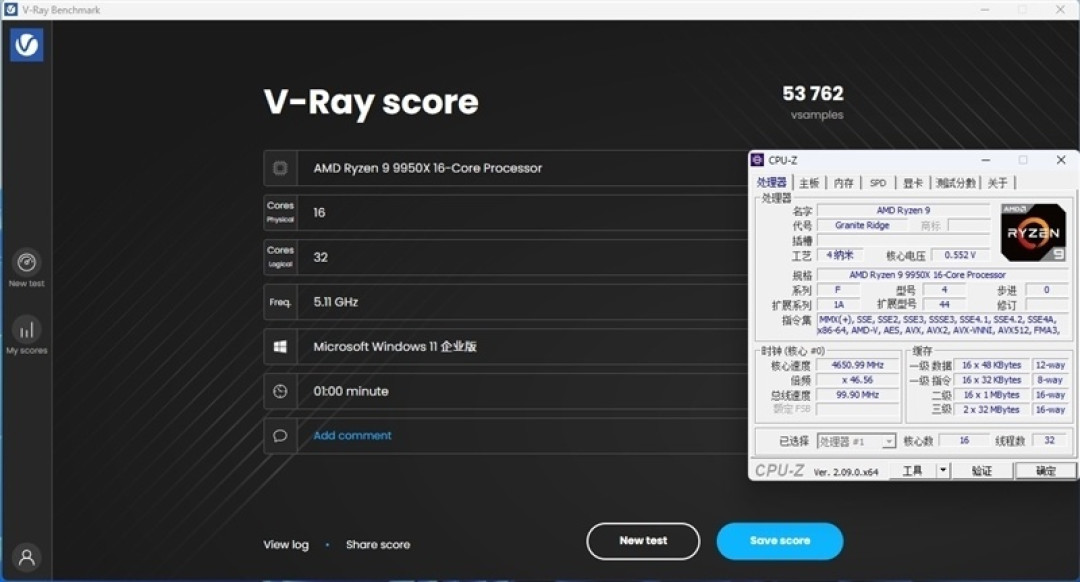Viewport: 1080px width, 582px height.
Task: Click the Granite Ridge codename field in CPU-Z
Action: (x=862, y=225)
